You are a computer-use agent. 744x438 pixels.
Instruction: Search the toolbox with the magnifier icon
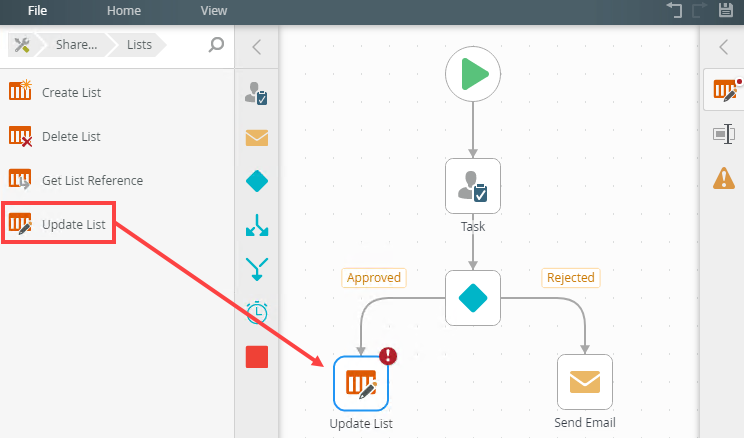pos(216,45)
